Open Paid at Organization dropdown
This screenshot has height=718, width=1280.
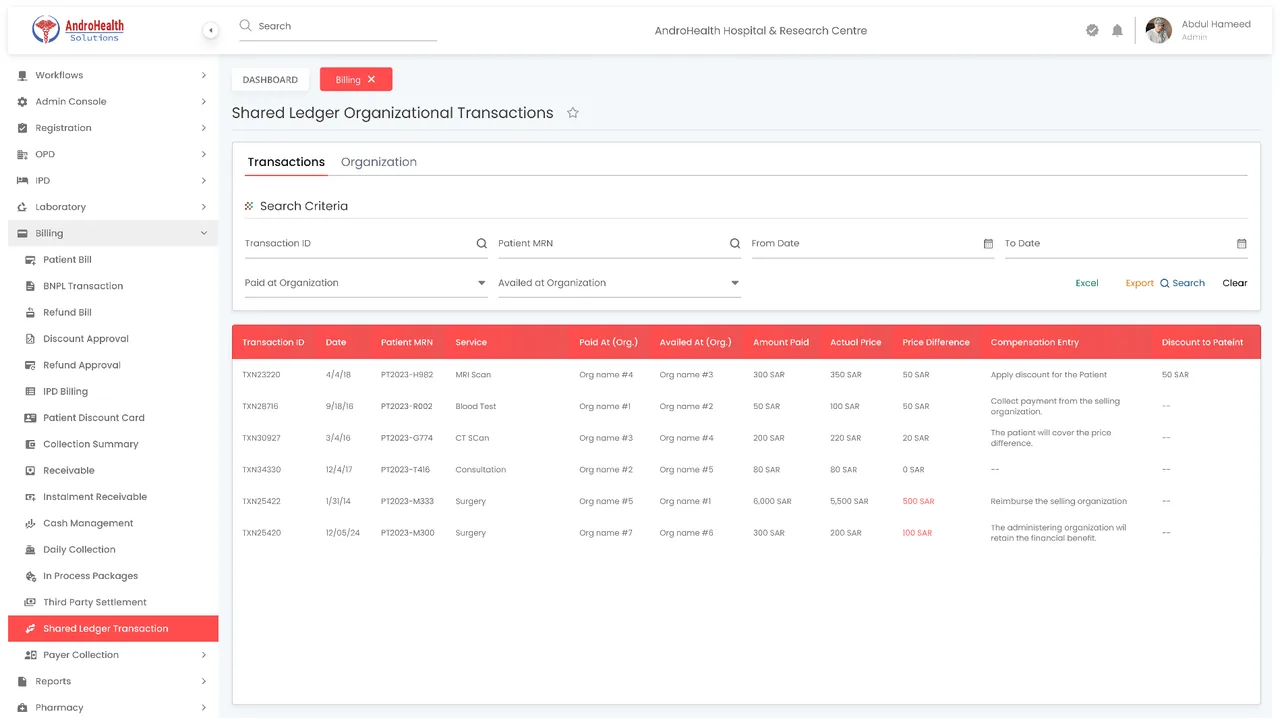tap(366, 283)
